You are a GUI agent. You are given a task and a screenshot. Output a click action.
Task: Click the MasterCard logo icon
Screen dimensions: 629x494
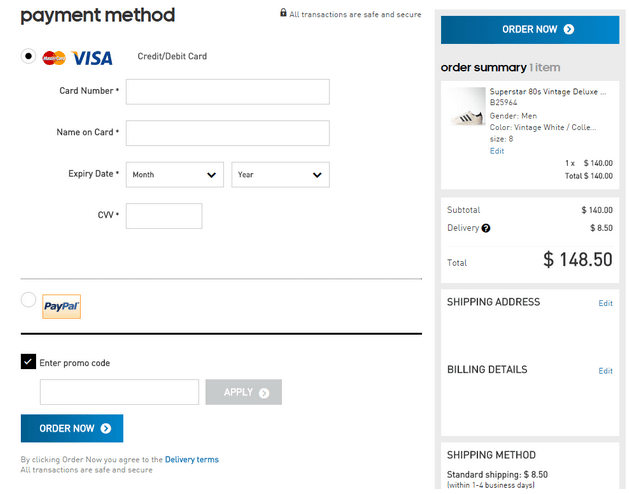(54, 58)
